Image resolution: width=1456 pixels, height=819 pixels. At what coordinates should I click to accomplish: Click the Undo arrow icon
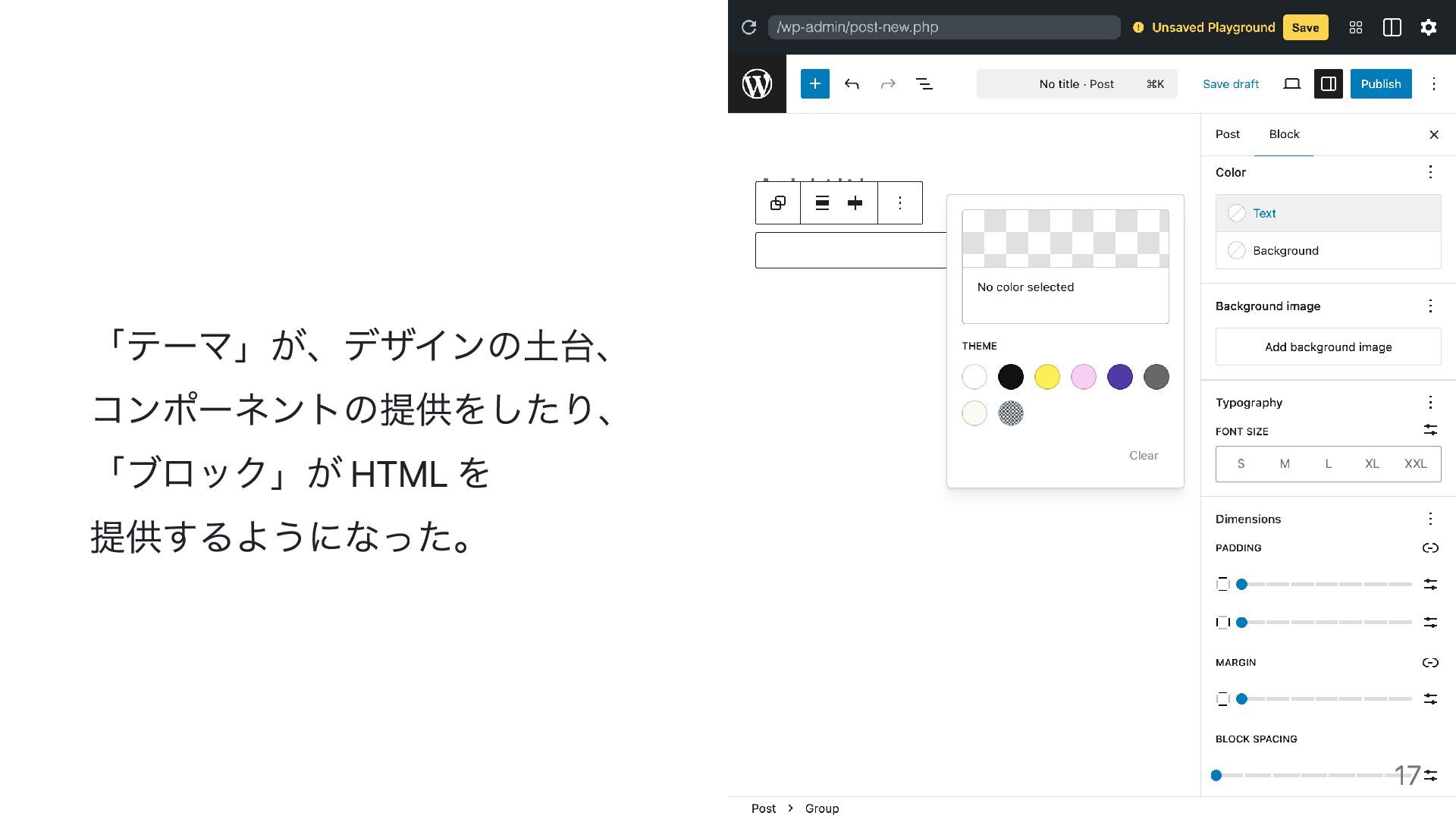click(x=852, y=83)
